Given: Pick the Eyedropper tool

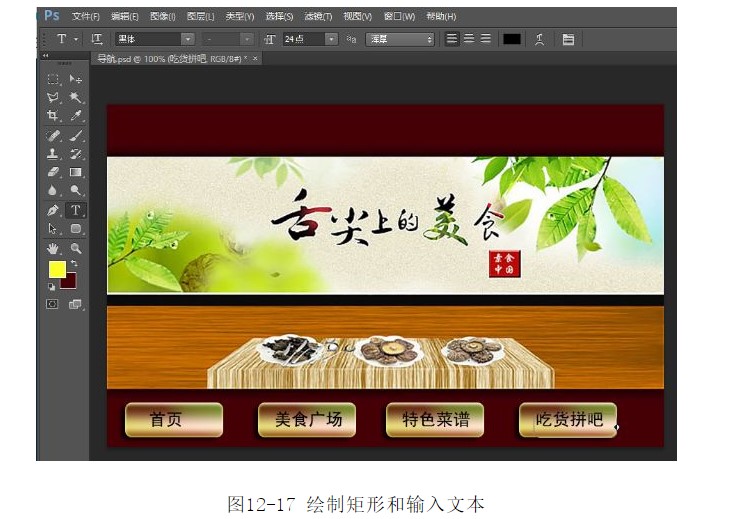Looking at the screenshot, I should coord(76,116).
